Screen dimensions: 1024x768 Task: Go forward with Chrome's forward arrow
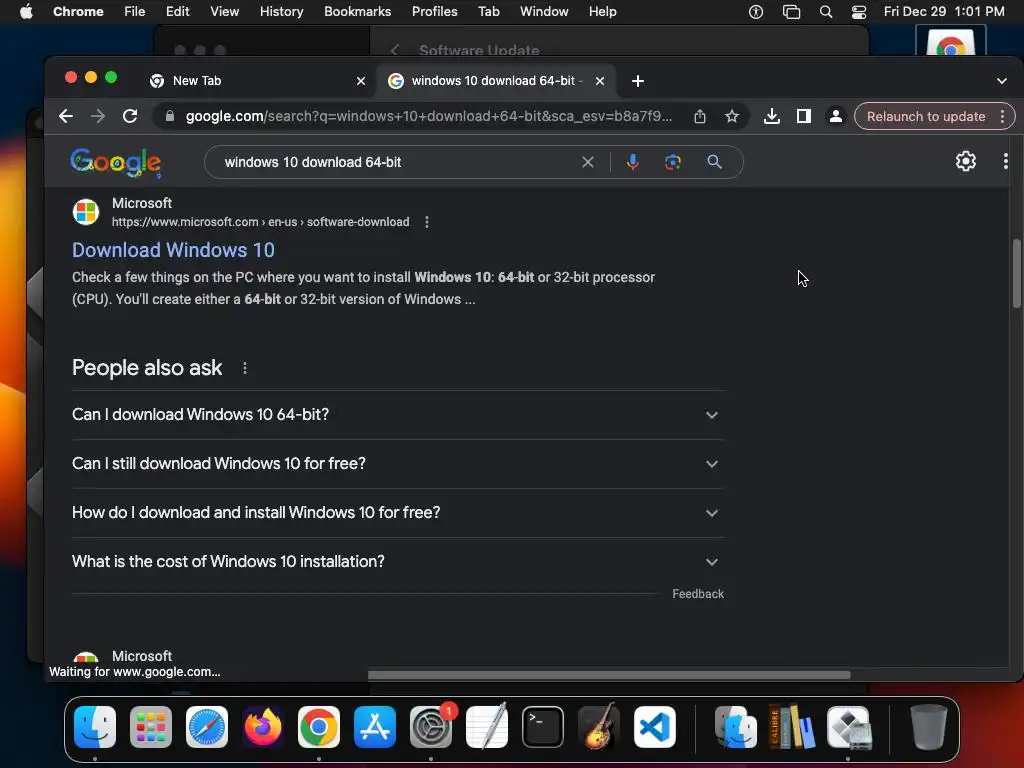pyautogui.click(x=98, y=116)
